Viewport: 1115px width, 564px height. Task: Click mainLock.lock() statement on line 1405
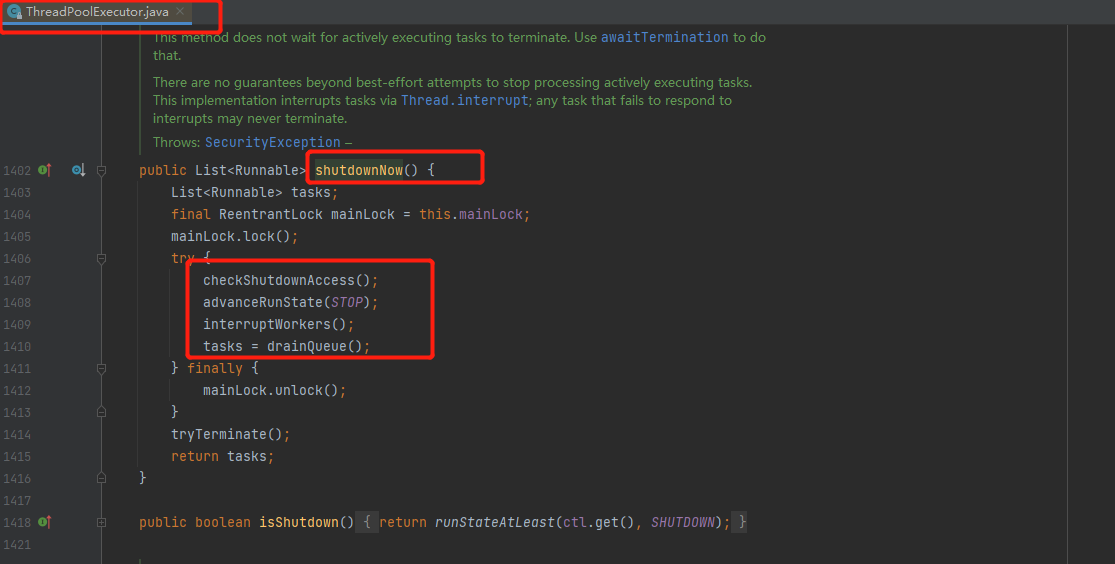[234, 236]
